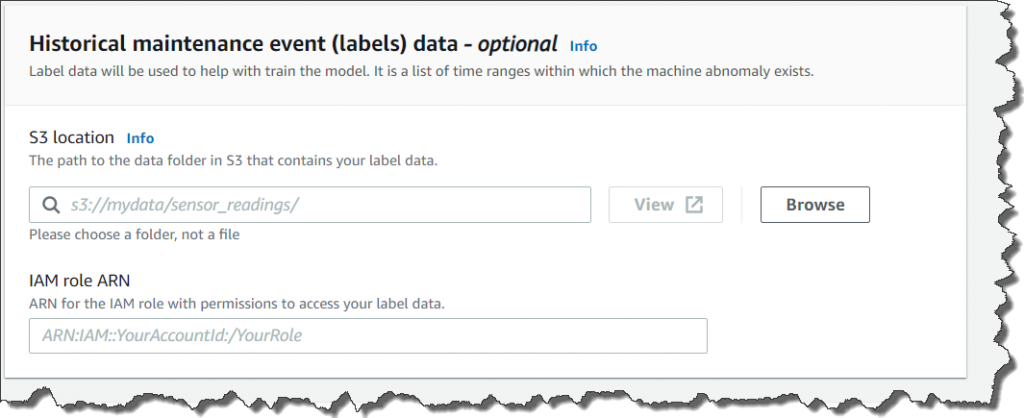Focus the IAM role ARN input field
The width and height of the screenshot is (1024, 418).
368,336
